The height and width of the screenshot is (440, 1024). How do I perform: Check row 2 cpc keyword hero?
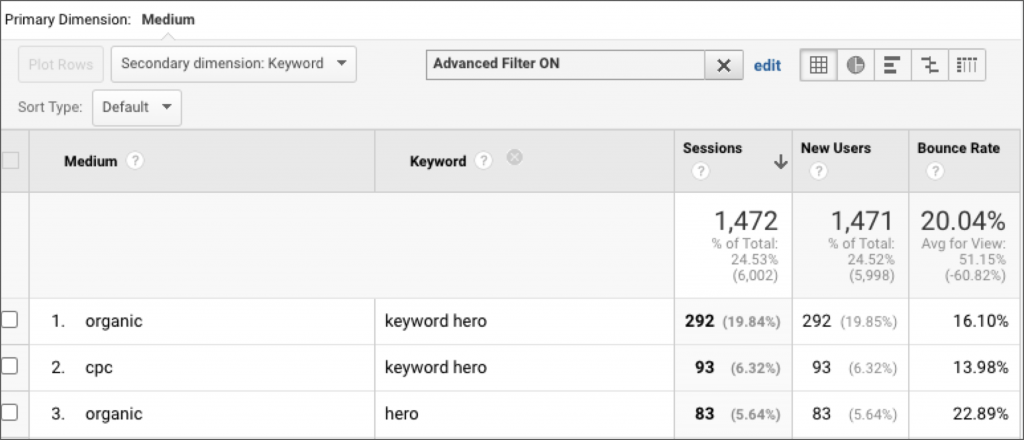click(9, 366)
